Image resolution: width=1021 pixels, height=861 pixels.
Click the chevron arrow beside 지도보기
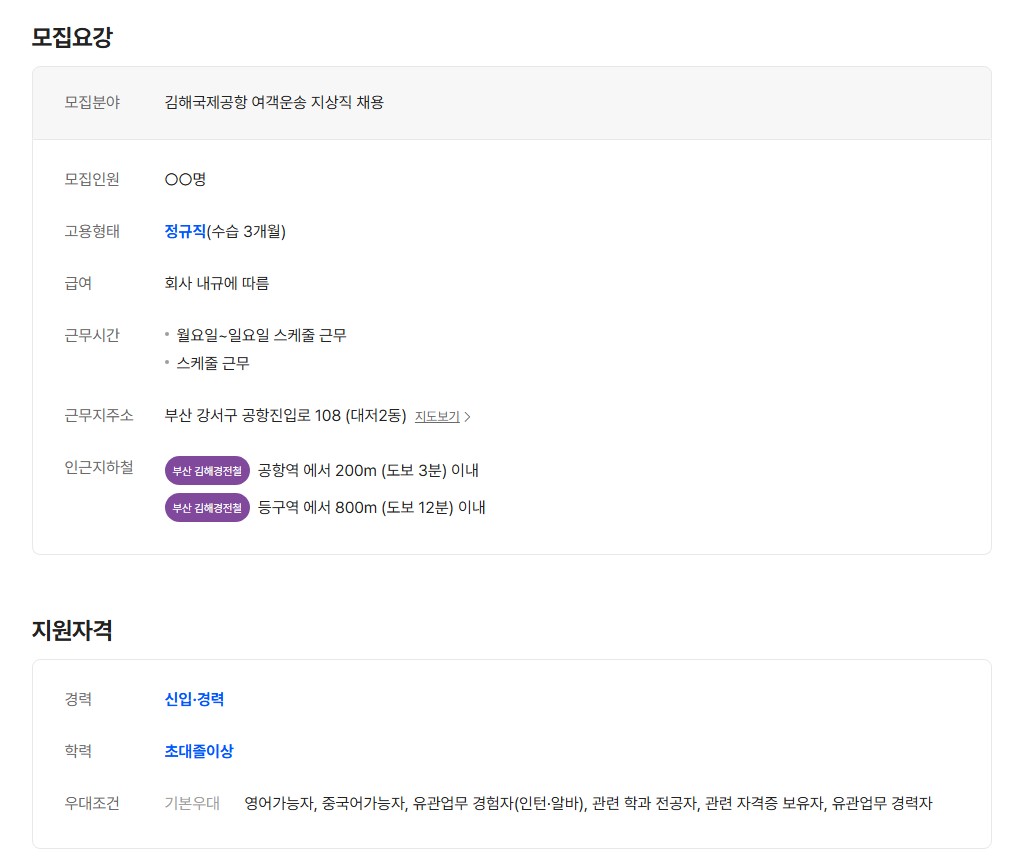(467, 417)
